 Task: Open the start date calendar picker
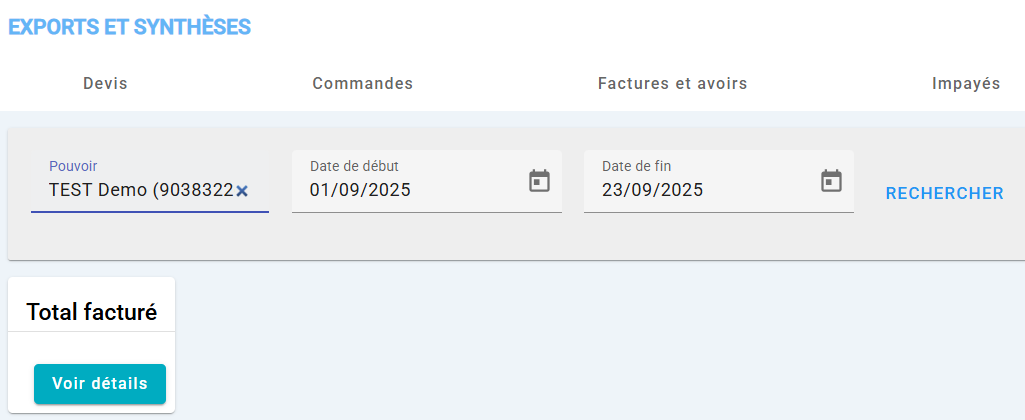[539, 181]
